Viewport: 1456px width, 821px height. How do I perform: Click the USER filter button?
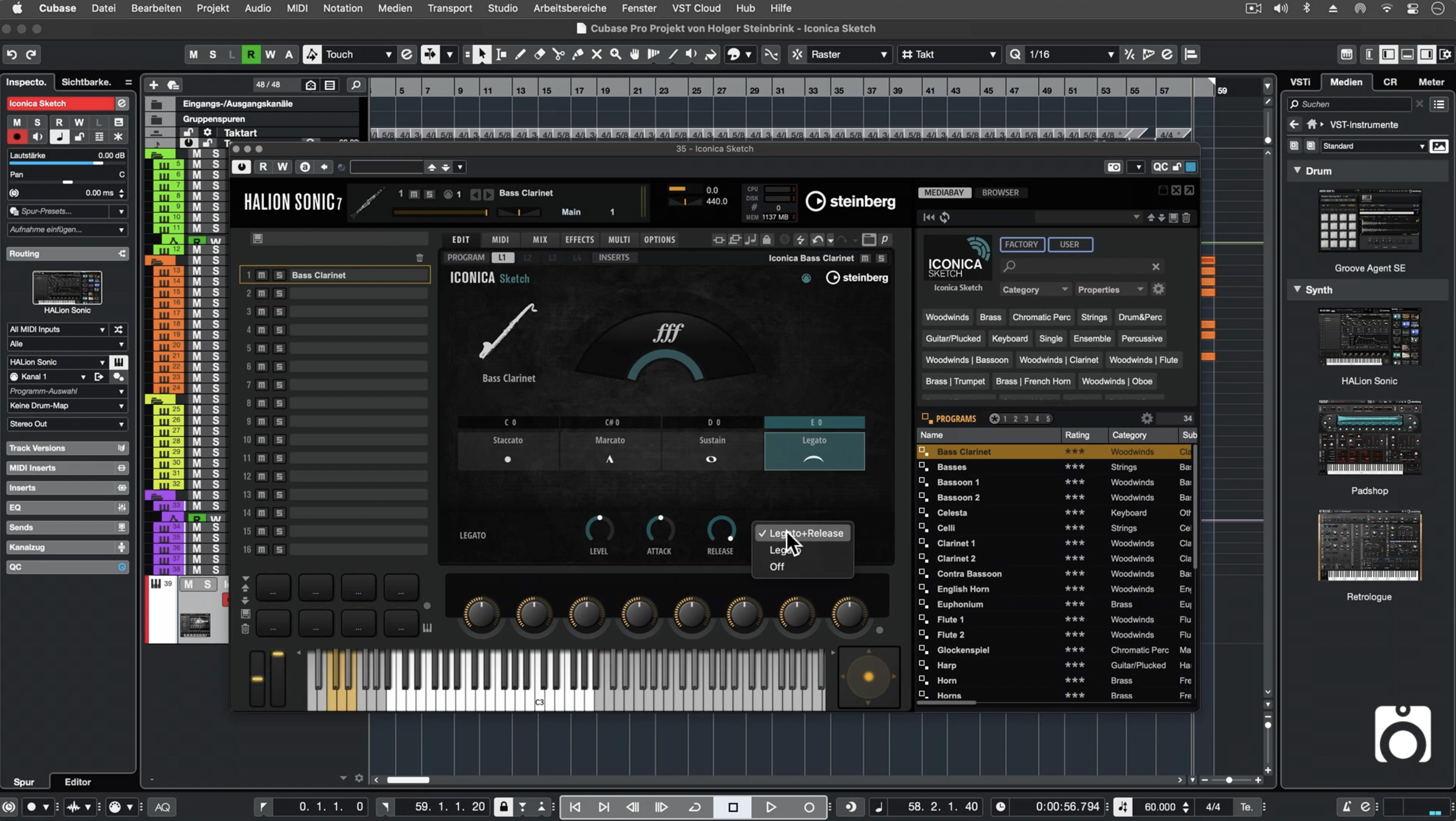(x=1070, y=244)
